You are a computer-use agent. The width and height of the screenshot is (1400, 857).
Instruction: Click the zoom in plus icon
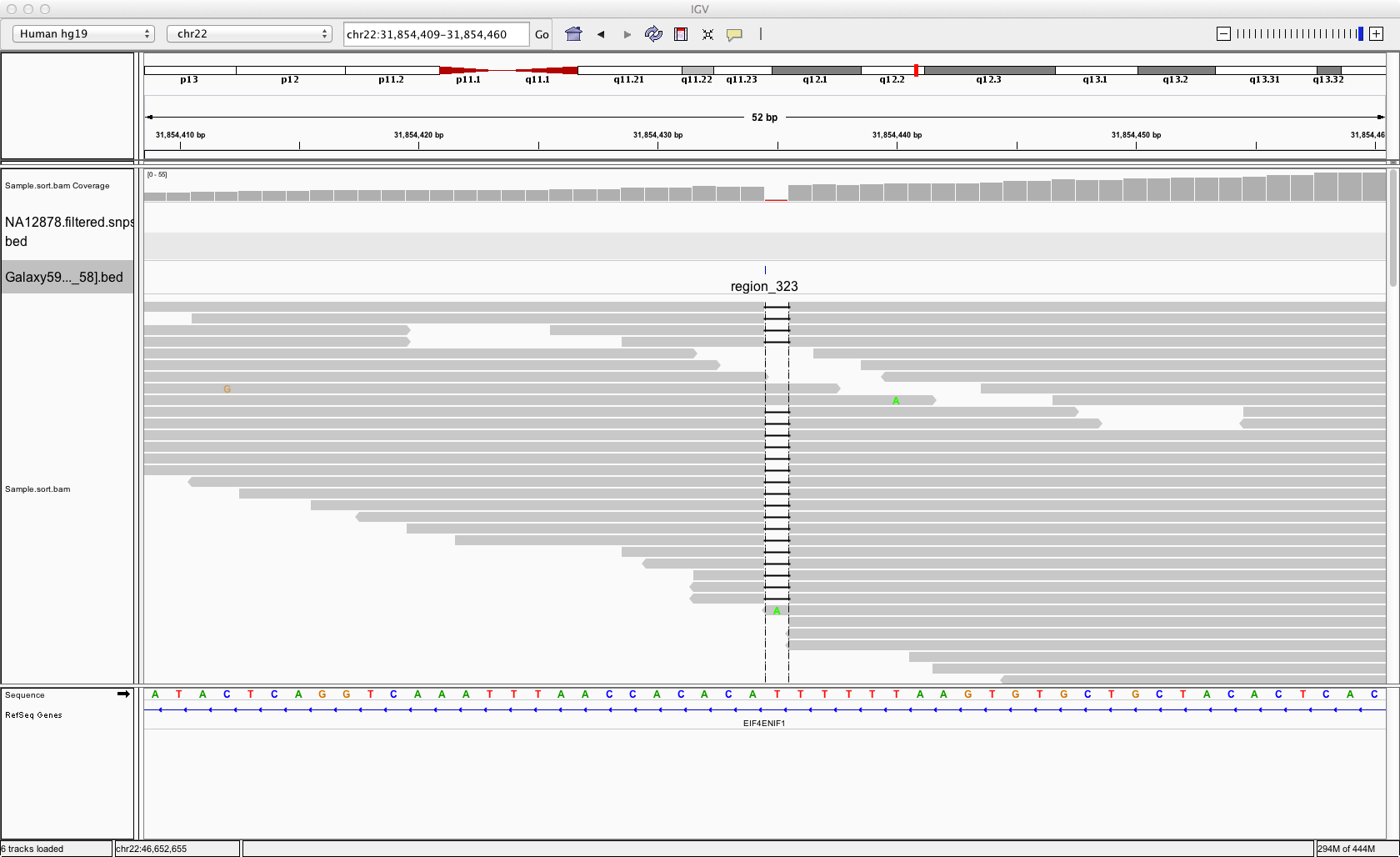pos(1377,34)
